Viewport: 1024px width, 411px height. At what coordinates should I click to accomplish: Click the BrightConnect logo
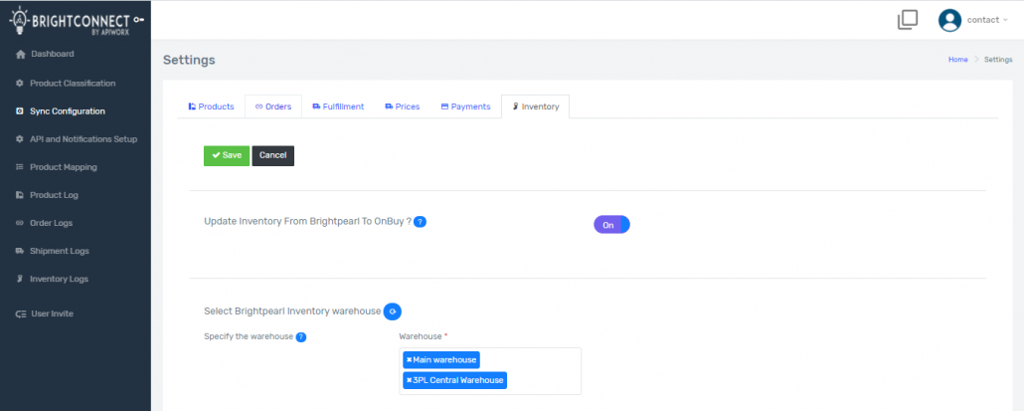[x=76, y=20]
